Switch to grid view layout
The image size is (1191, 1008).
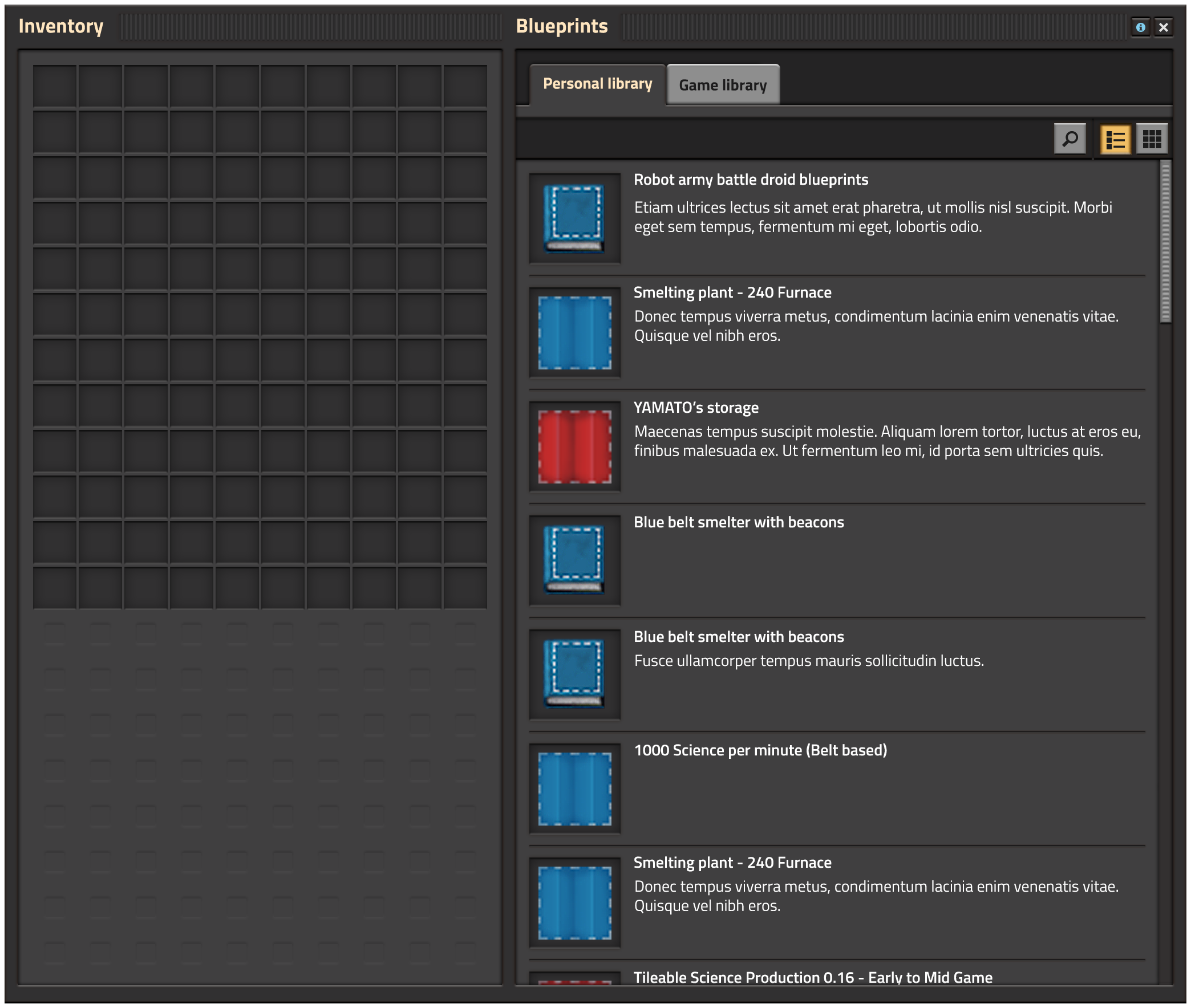tap(1151, 139)
